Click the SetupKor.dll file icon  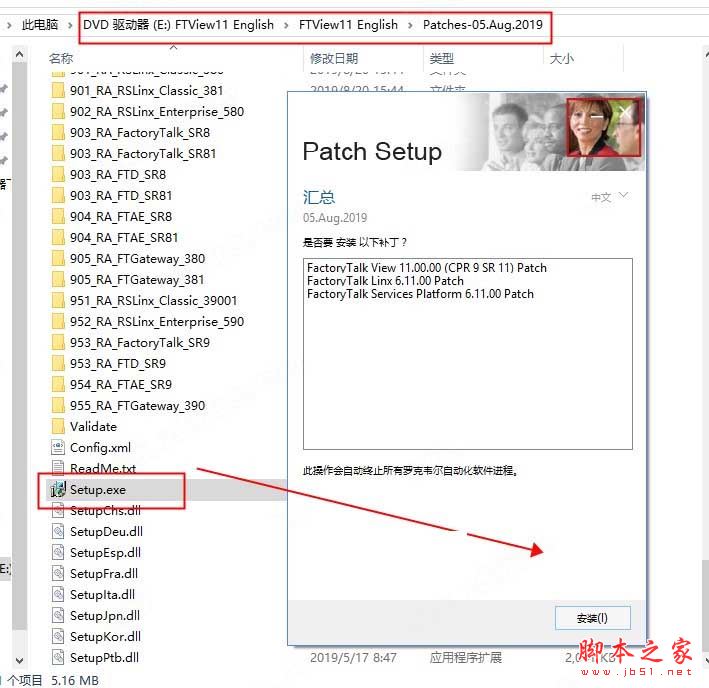58,636
